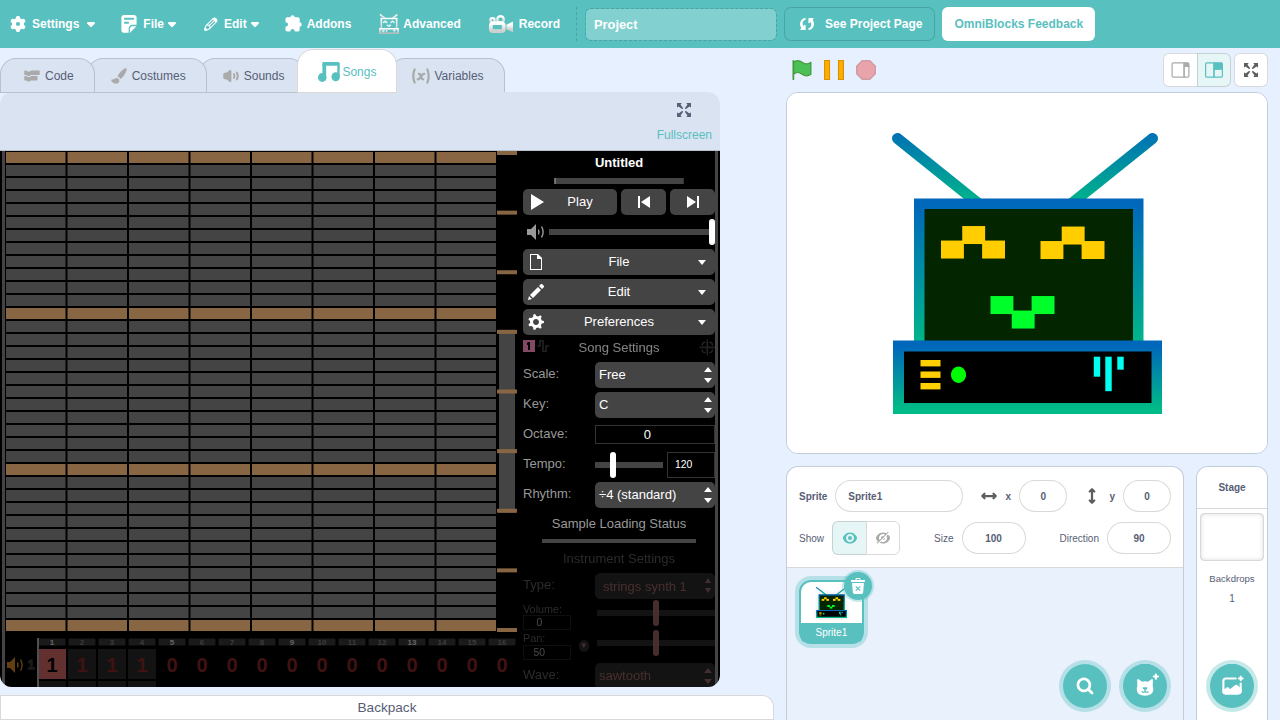This screenshot has height=720, width=1280.
Task: Enter stage fullscreen mode
Action: (x=1251, y=70)
